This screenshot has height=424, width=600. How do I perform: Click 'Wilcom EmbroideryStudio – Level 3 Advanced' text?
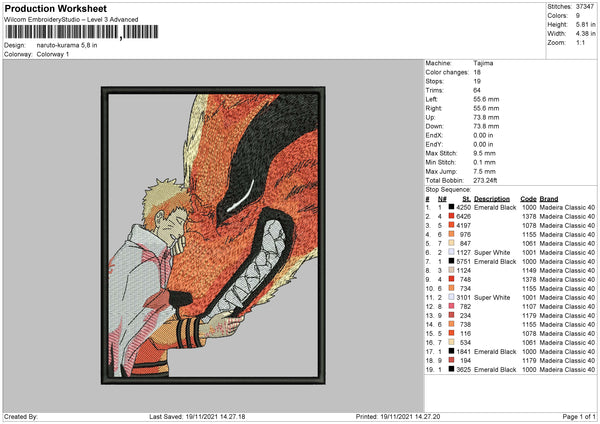pos(71,20)
